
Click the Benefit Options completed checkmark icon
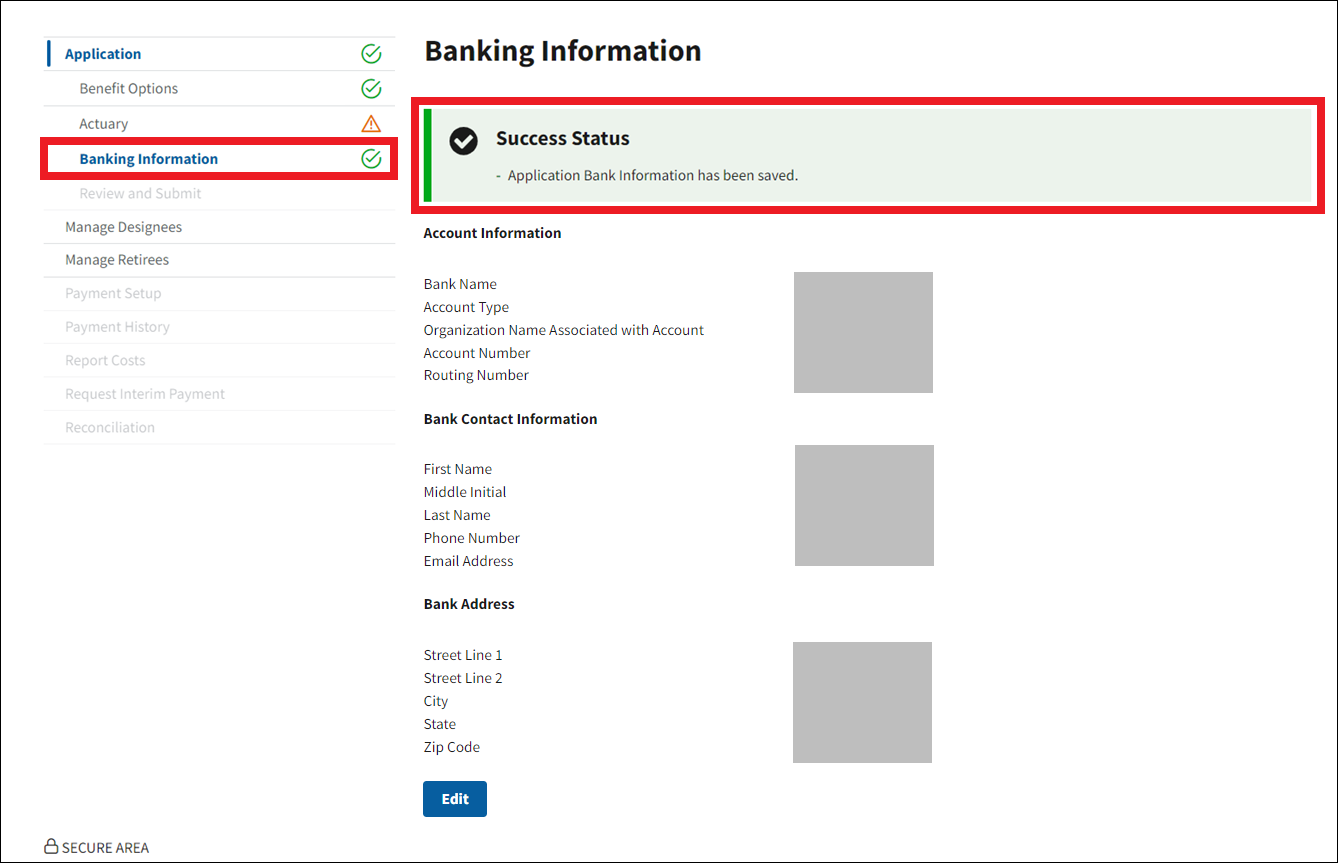pyautogui.click(x=371, y=89)
